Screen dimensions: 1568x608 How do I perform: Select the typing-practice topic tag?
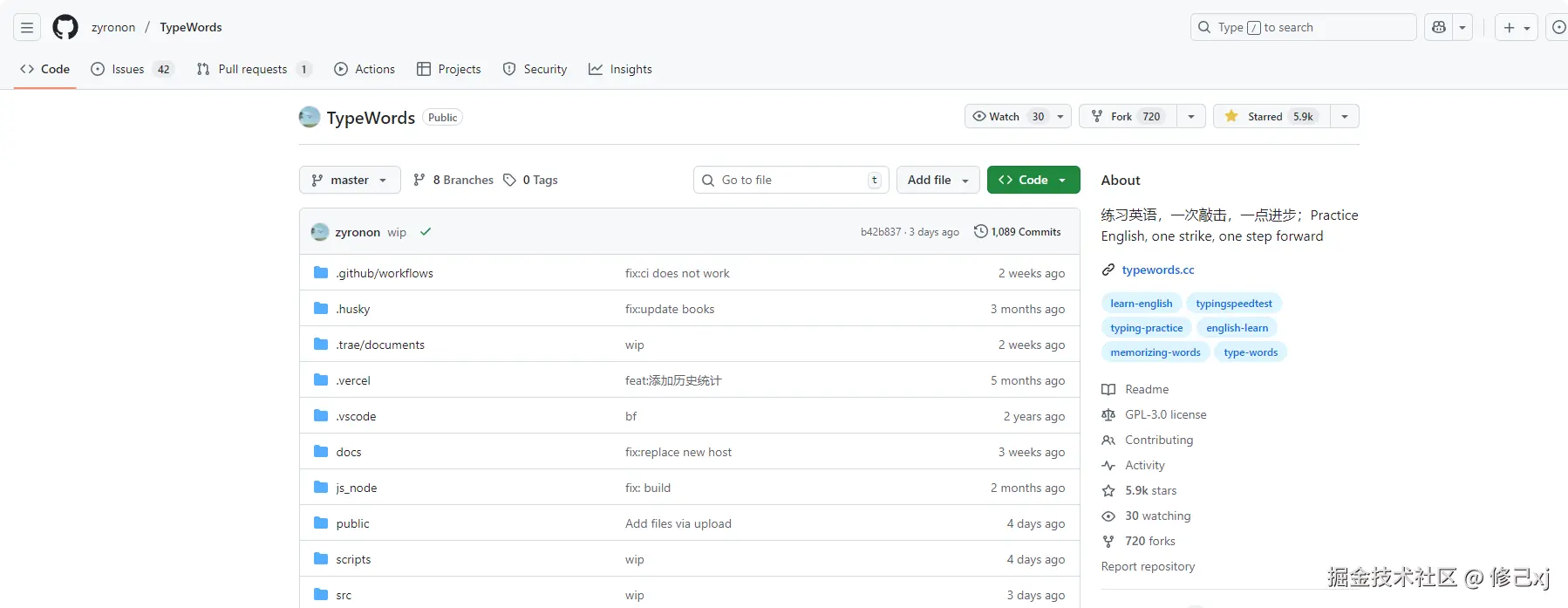click(1147, 328)
